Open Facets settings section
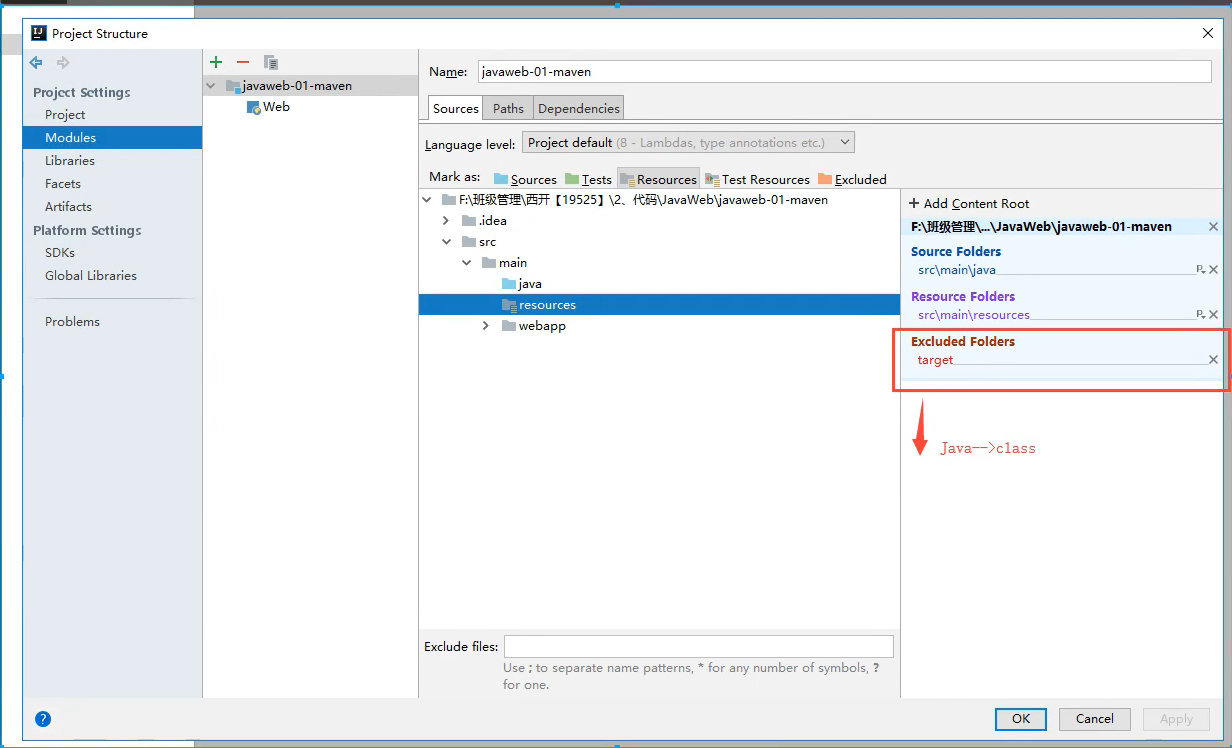 (x=63, y=184)
